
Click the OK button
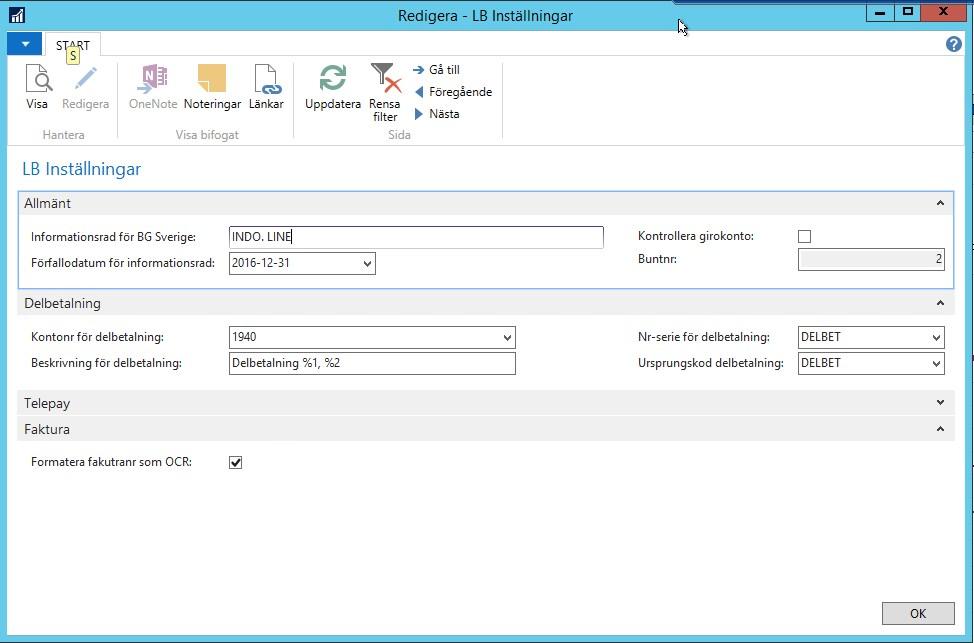[918, 614]
